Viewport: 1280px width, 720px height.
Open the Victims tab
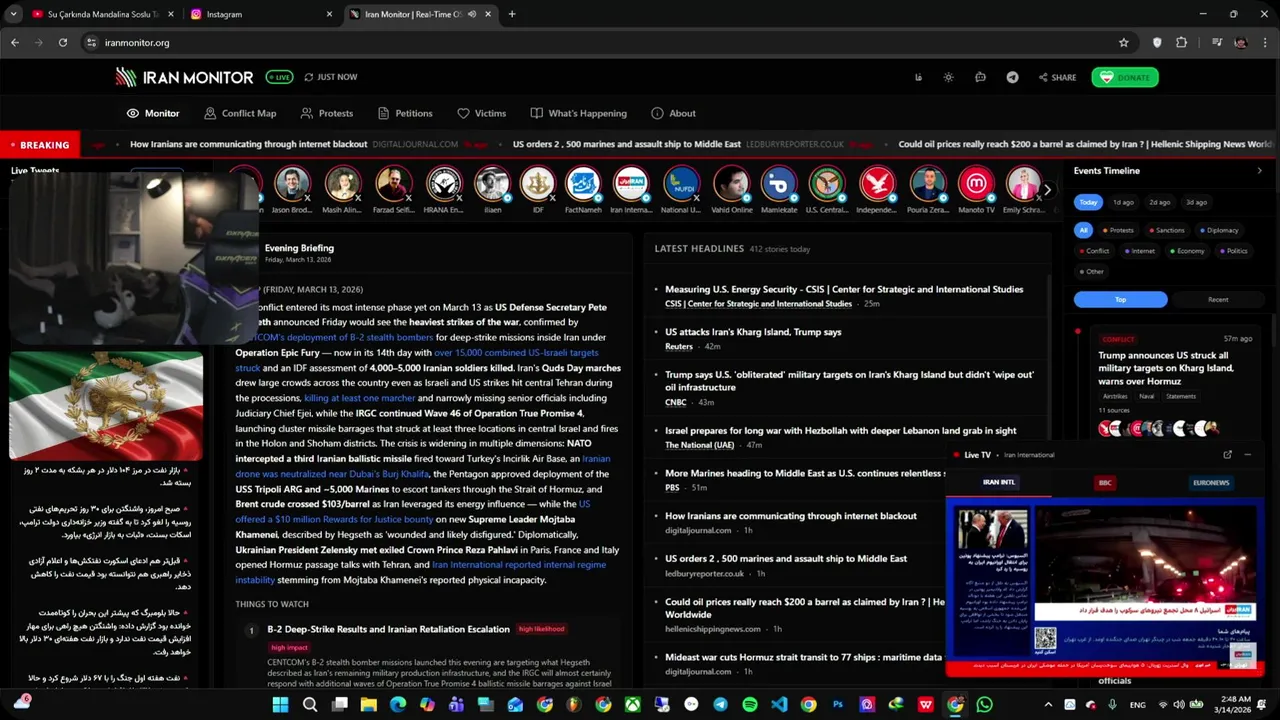pos(482,113)
